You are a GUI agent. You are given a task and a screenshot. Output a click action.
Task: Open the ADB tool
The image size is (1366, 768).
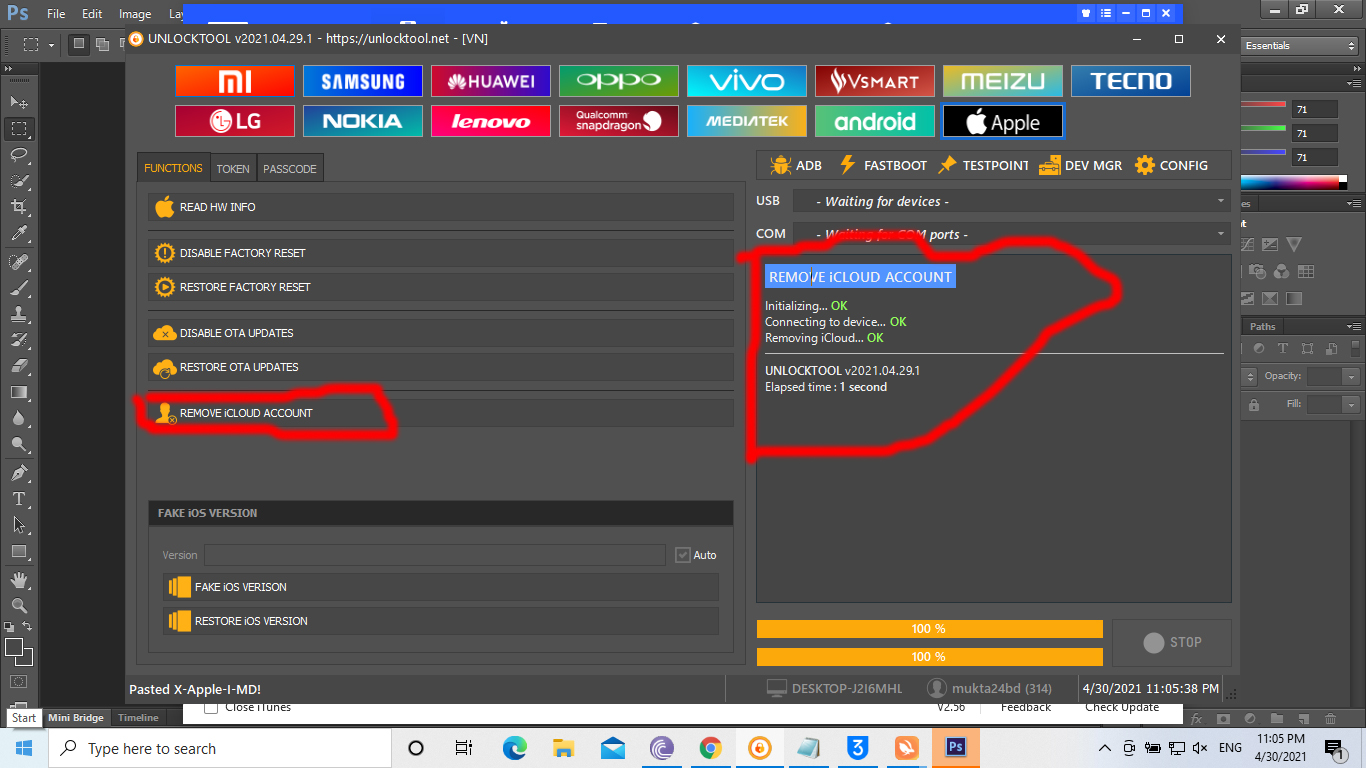pos(796,165)
